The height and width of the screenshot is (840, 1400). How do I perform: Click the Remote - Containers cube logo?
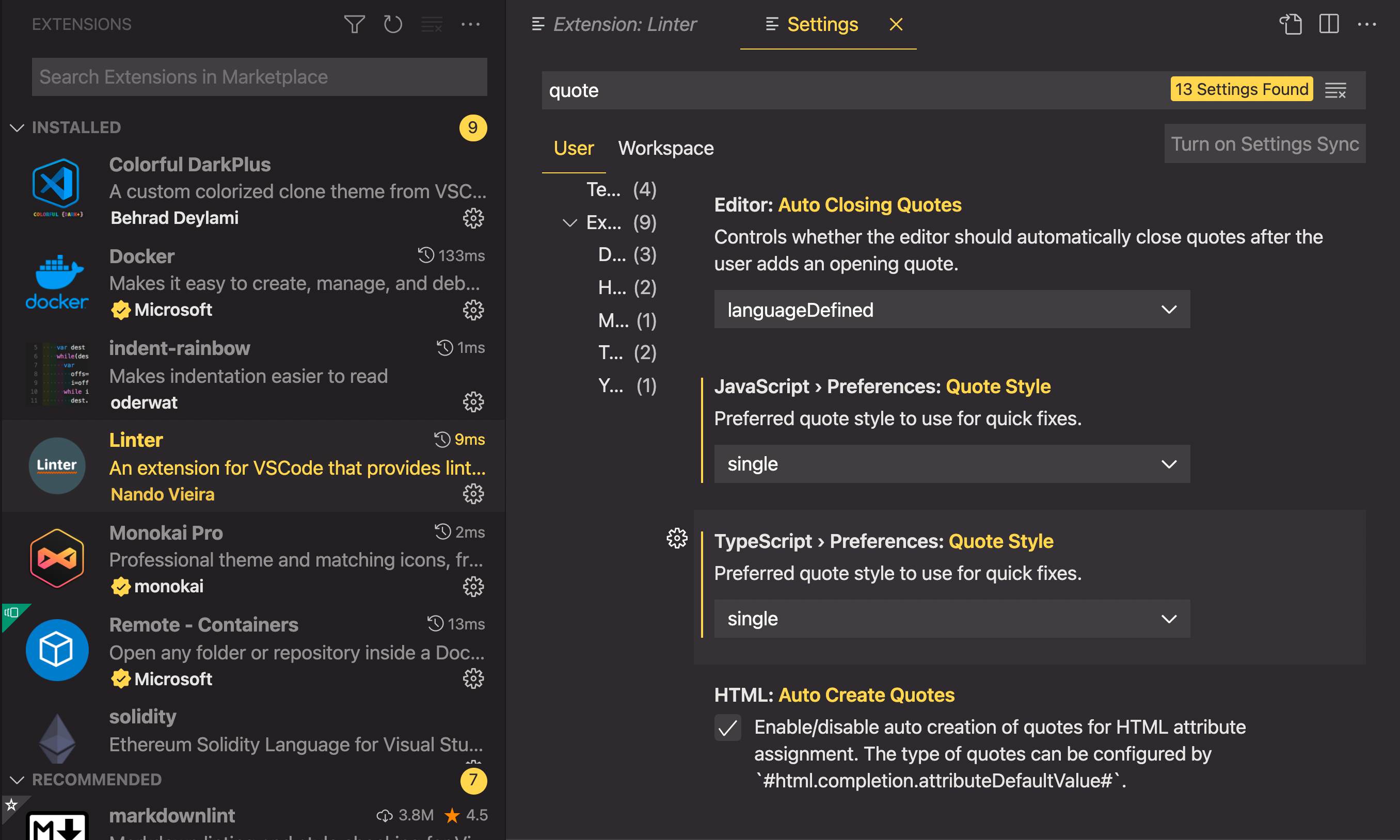pyautogui.click(x=57, y=650)
